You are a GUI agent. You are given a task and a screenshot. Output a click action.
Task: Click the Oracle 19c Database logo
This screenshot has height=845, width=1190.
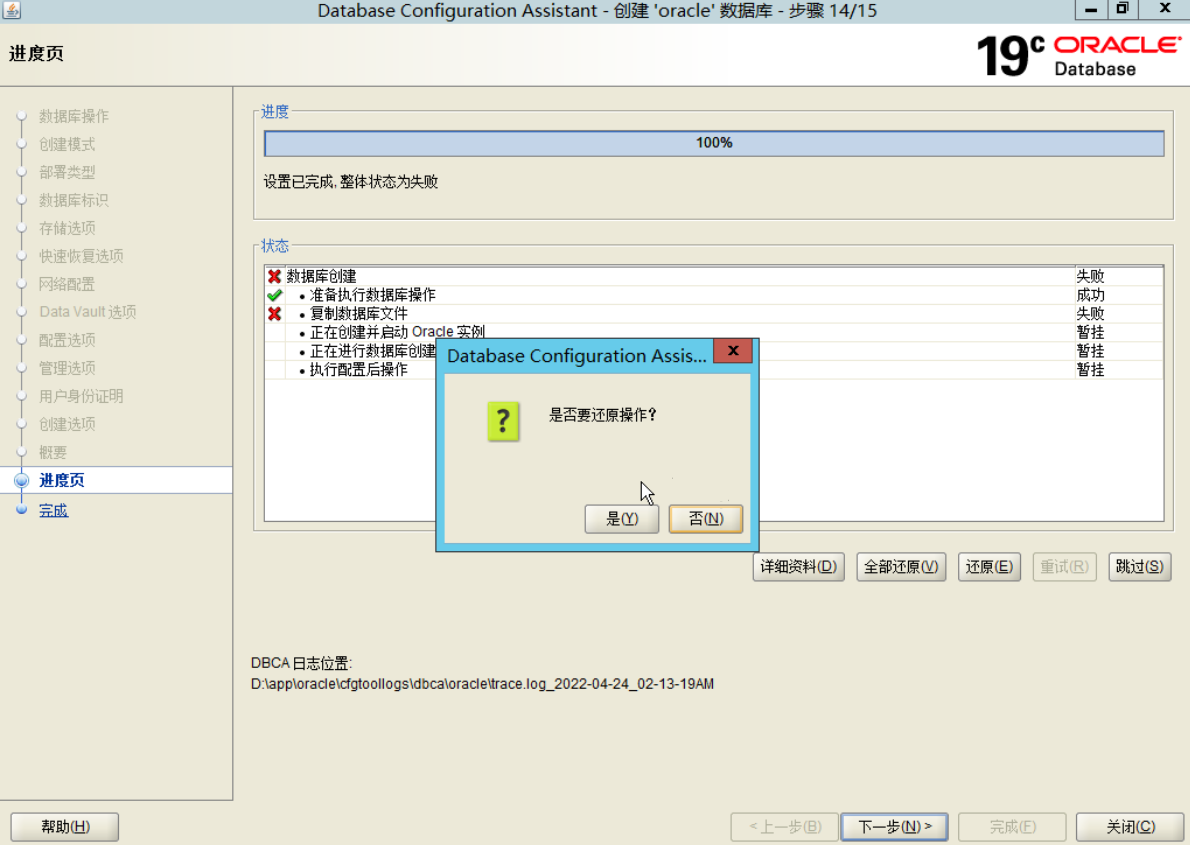tap(1078, 55)
